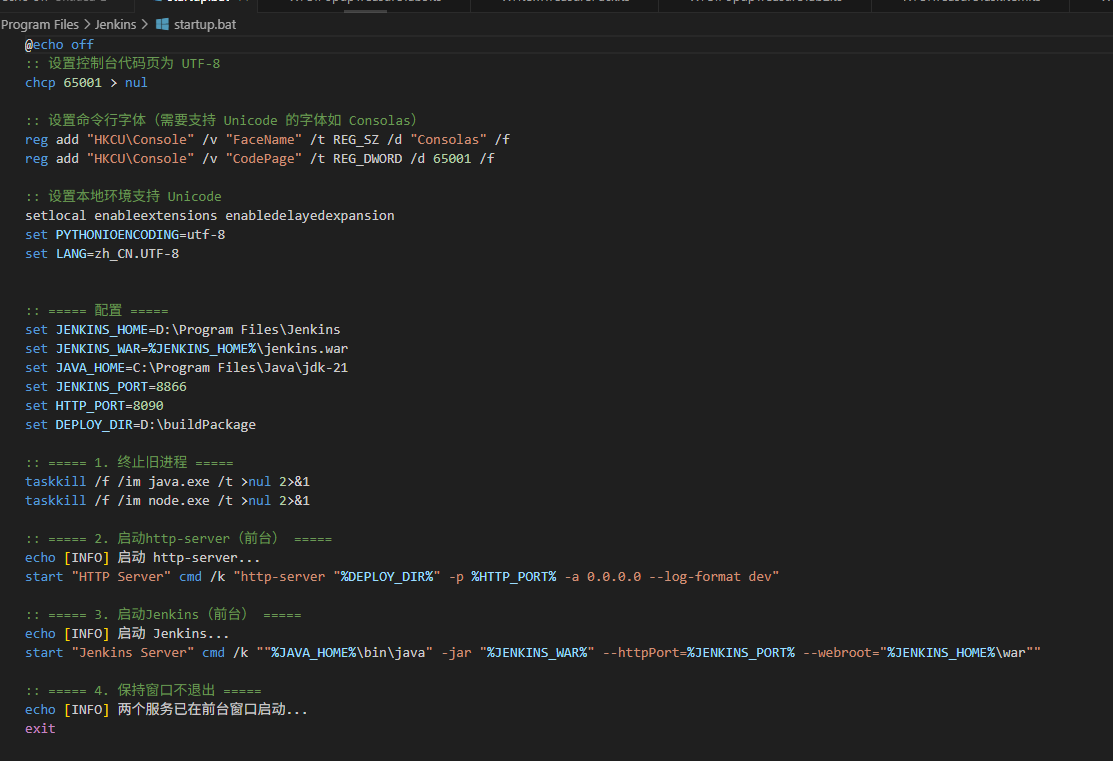Click '%JAVA_HOME%\bin\java' in Jenkins start line
The image size is (1113, 761).
tap(349, 652)
